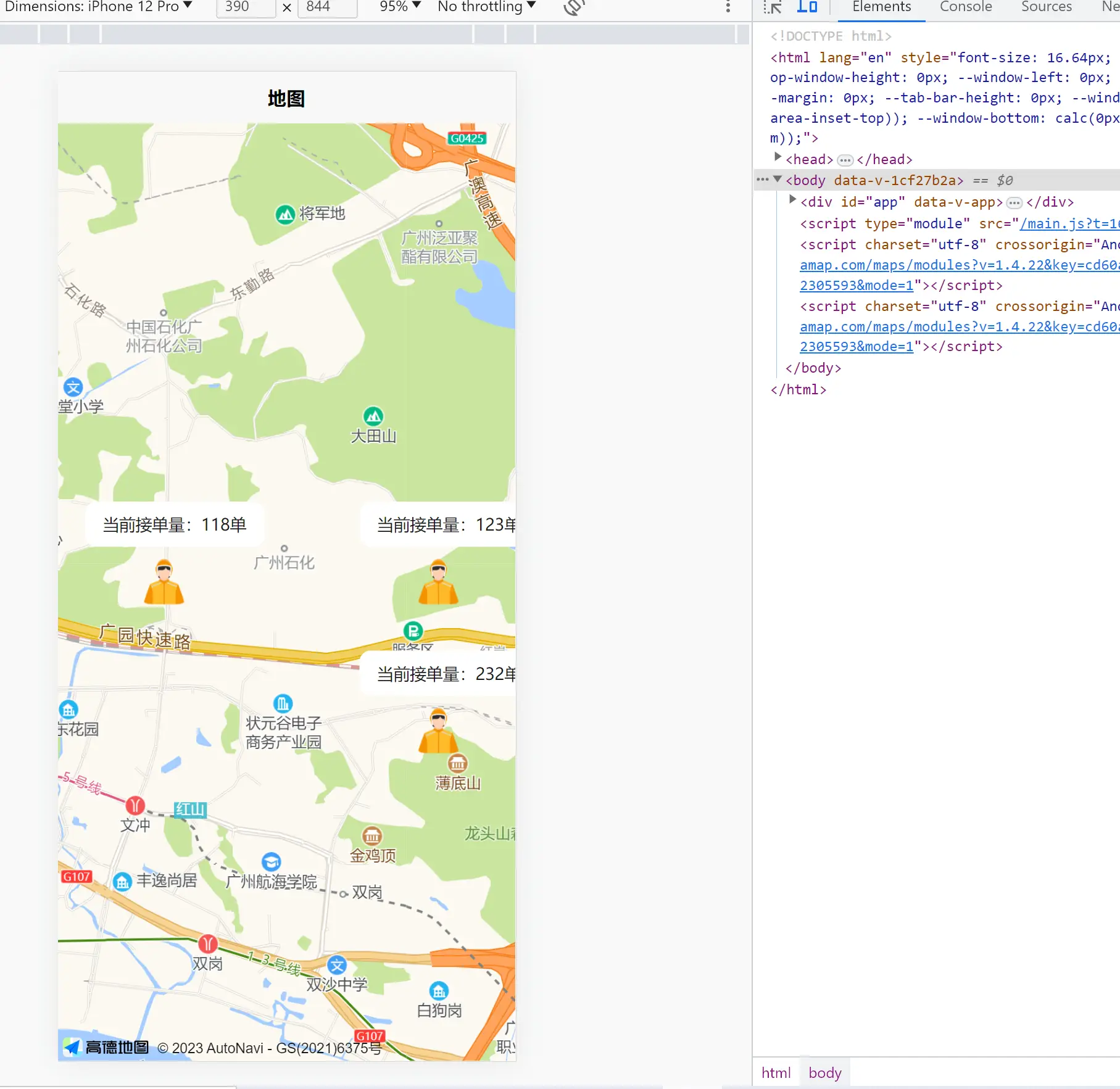Click the div app ellipsis expand badge
This screenshot has width=1120, height=1089.
1014,203
